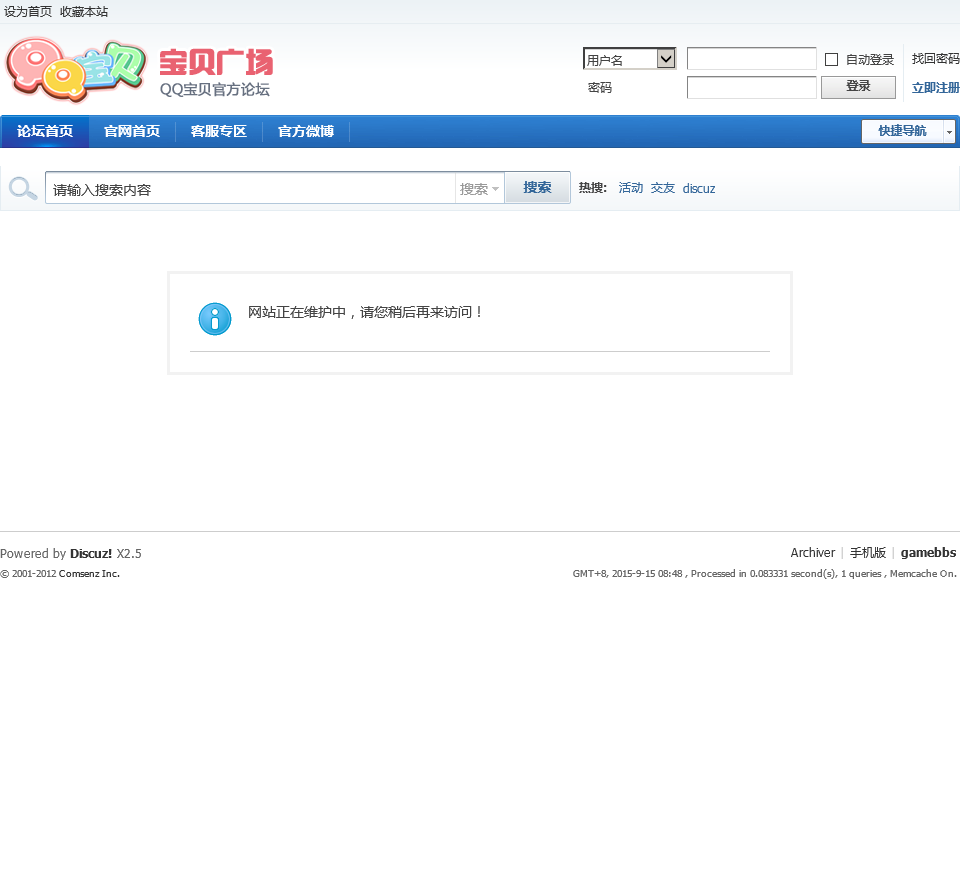The height and width of the screenshot is (873, 960).
Task: Open the 搜索 type dropdown in search bar
Action: tap(479, 189)
